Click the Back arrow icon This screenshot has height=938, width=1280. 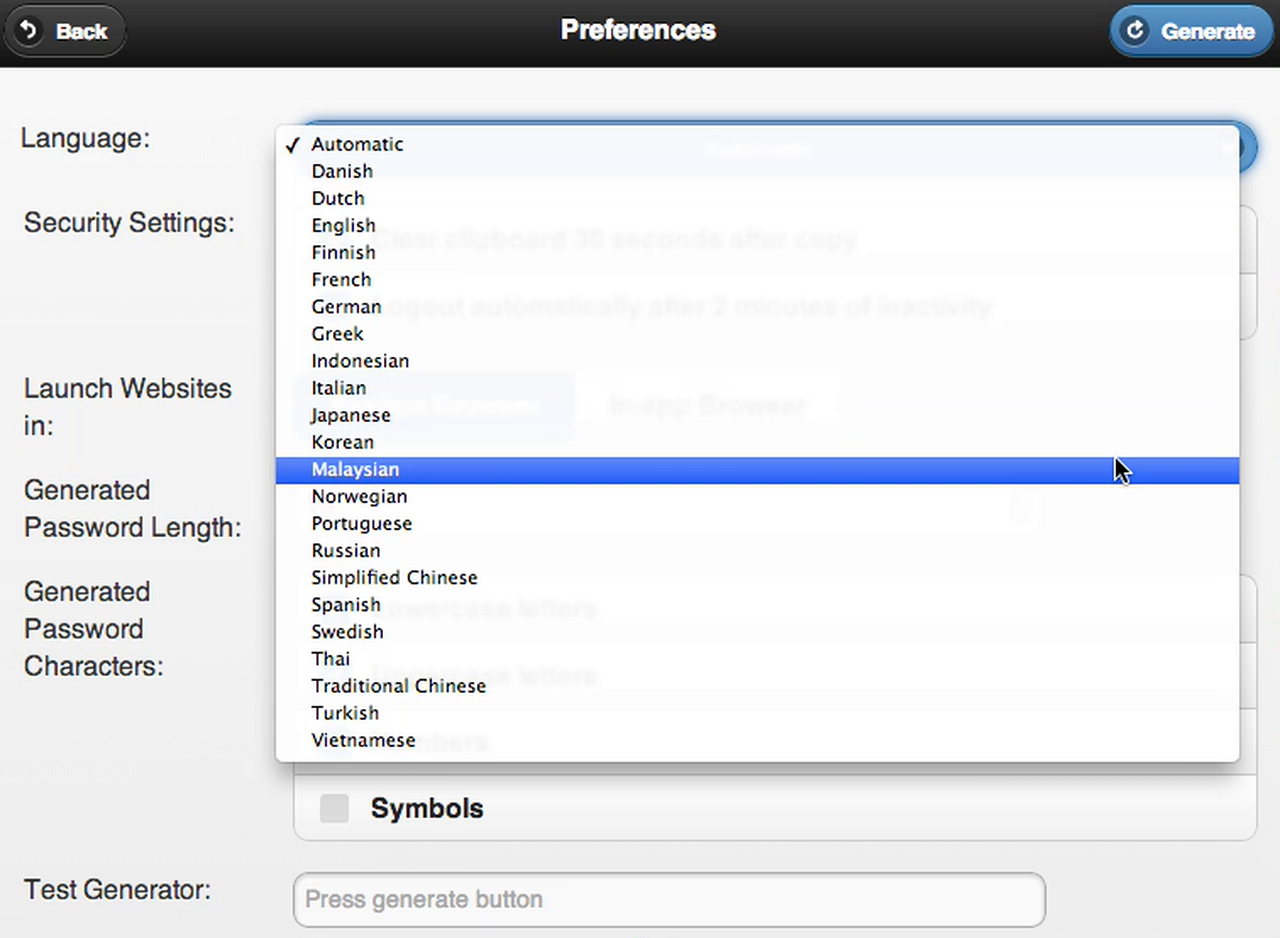[29, 31]
